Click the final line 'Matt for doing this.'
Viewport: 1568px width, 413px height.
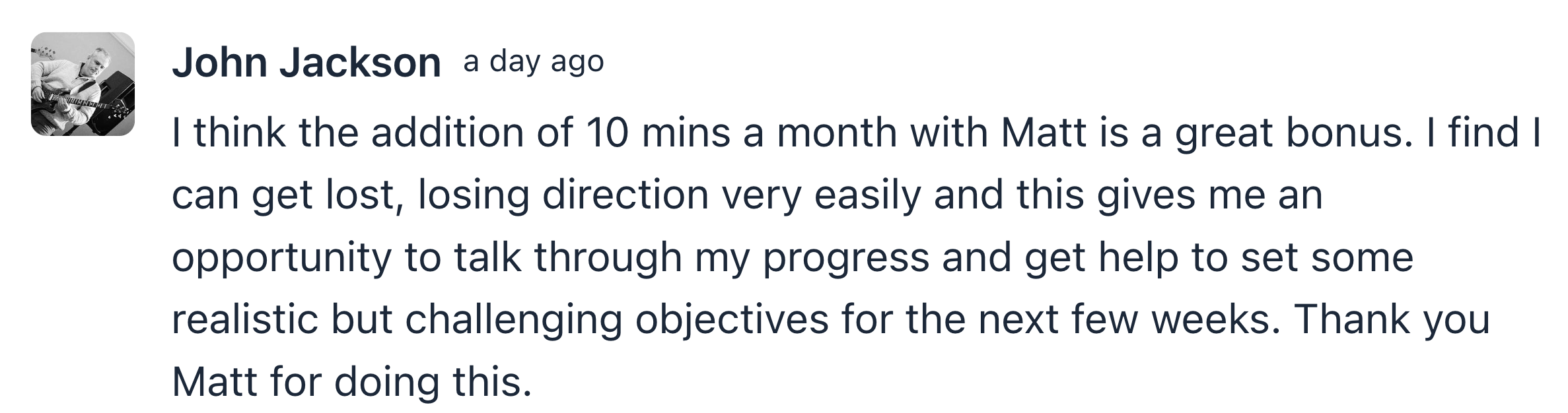click(351, 382)
